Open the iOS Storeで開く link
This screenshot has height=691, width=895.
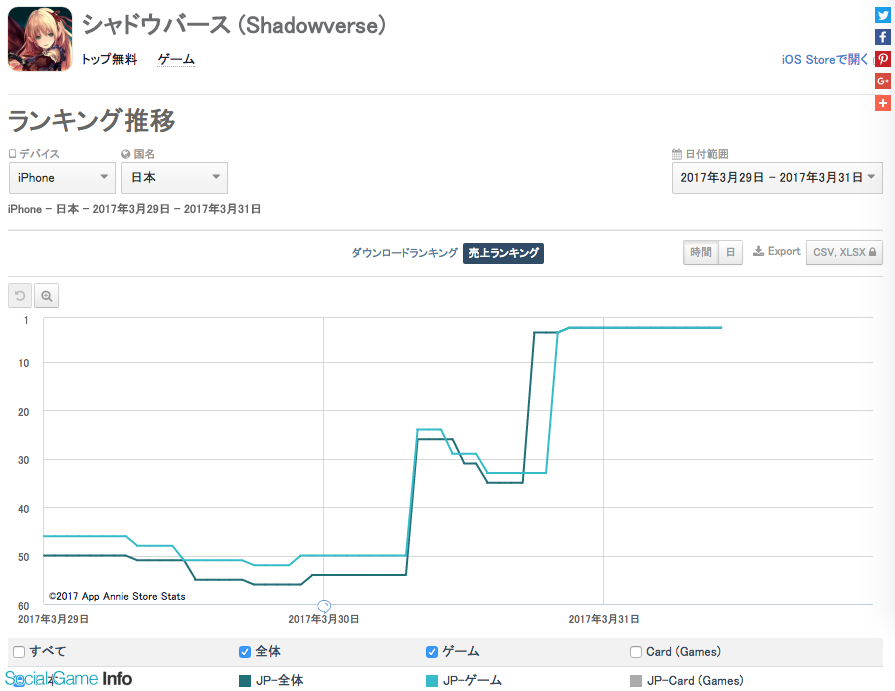tap(824, 59)
